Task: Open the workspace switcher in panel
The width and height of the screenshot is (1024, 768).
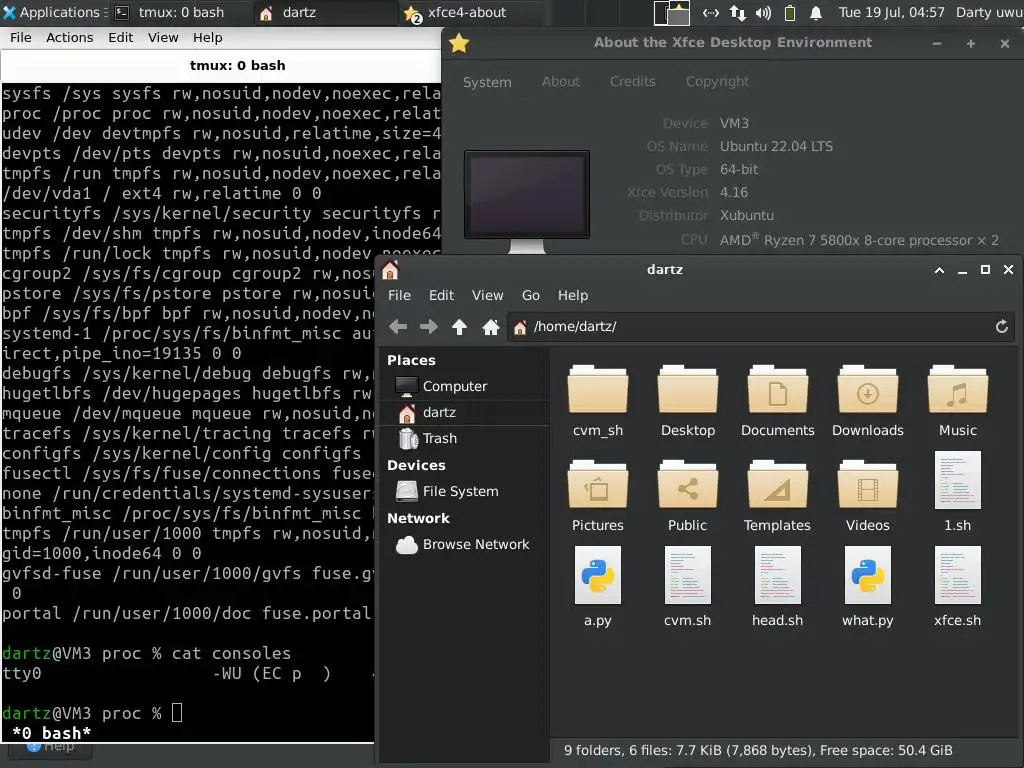Action: point(672,12)
